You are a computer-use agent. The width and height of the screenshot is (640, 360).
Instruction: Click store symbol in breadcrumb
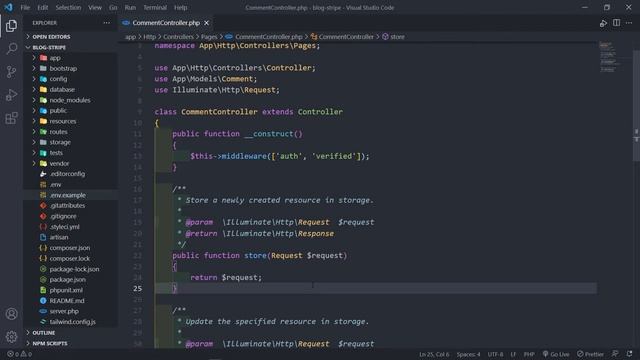pos(397,37)
